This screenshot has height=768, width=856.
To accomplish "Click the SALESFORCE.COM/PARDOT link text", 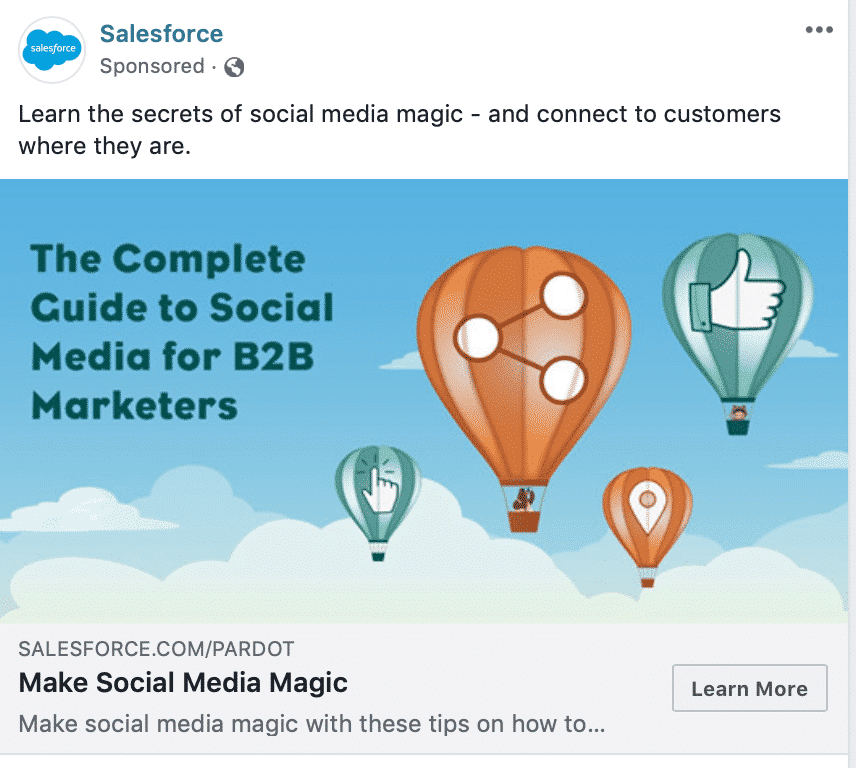I will [x=156, y=648].
